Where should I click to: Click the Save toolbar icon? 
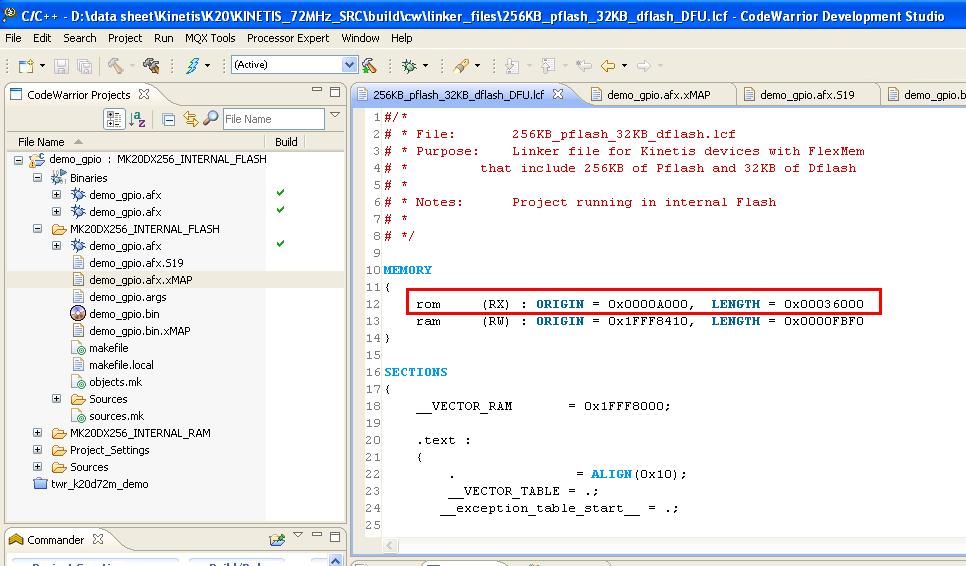click(x=61, y=65)
